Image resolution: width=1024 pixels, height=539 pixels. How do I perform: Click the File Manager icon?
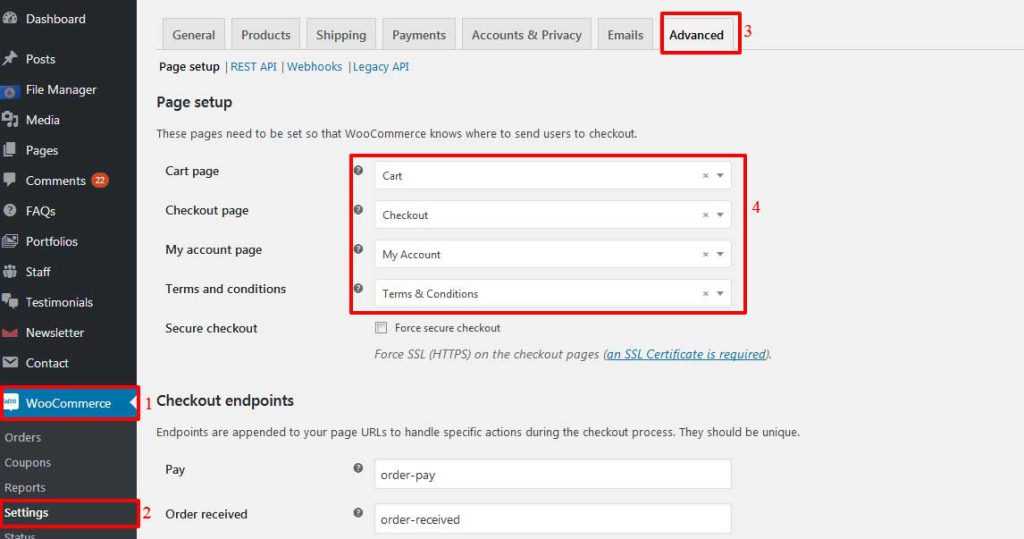pos(9,91)
